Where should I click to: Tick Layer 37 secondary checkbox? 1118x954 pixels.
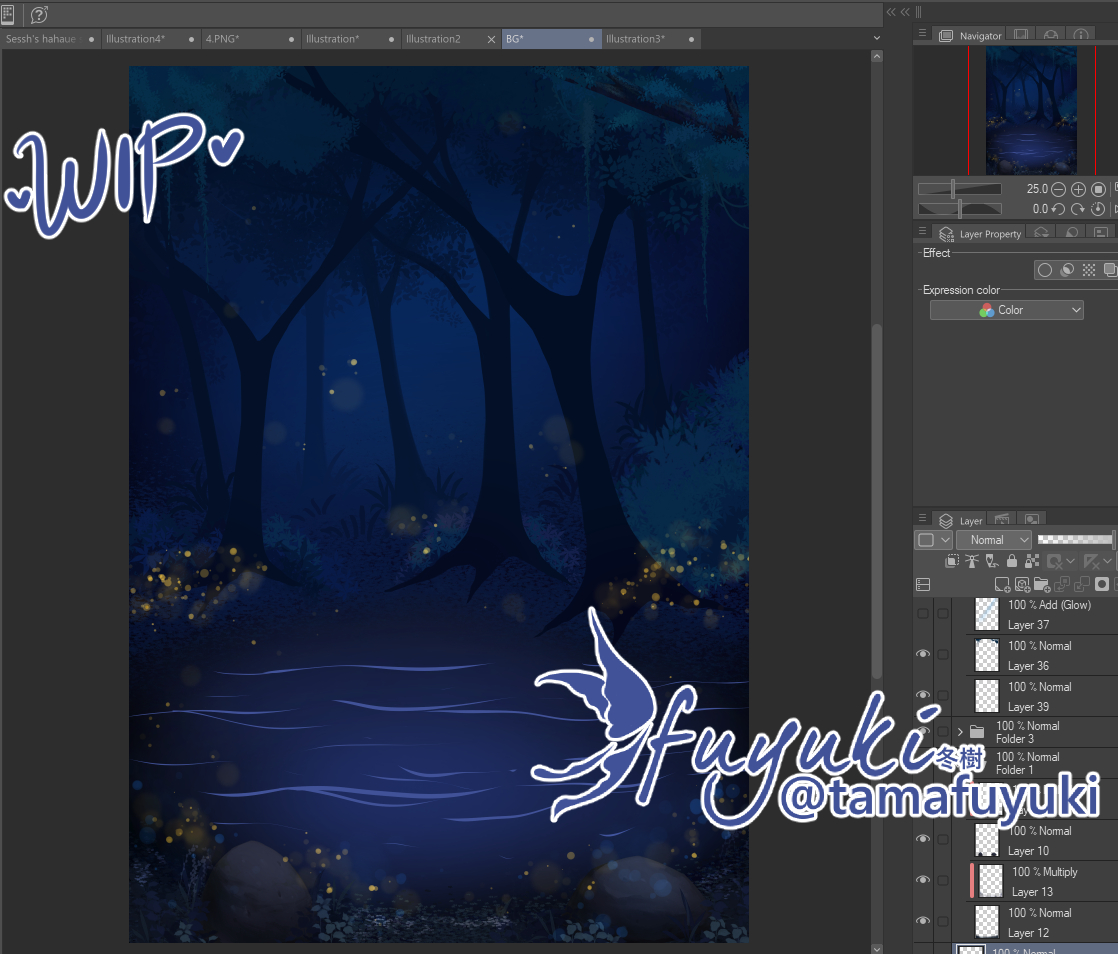[x=943, y=614]
